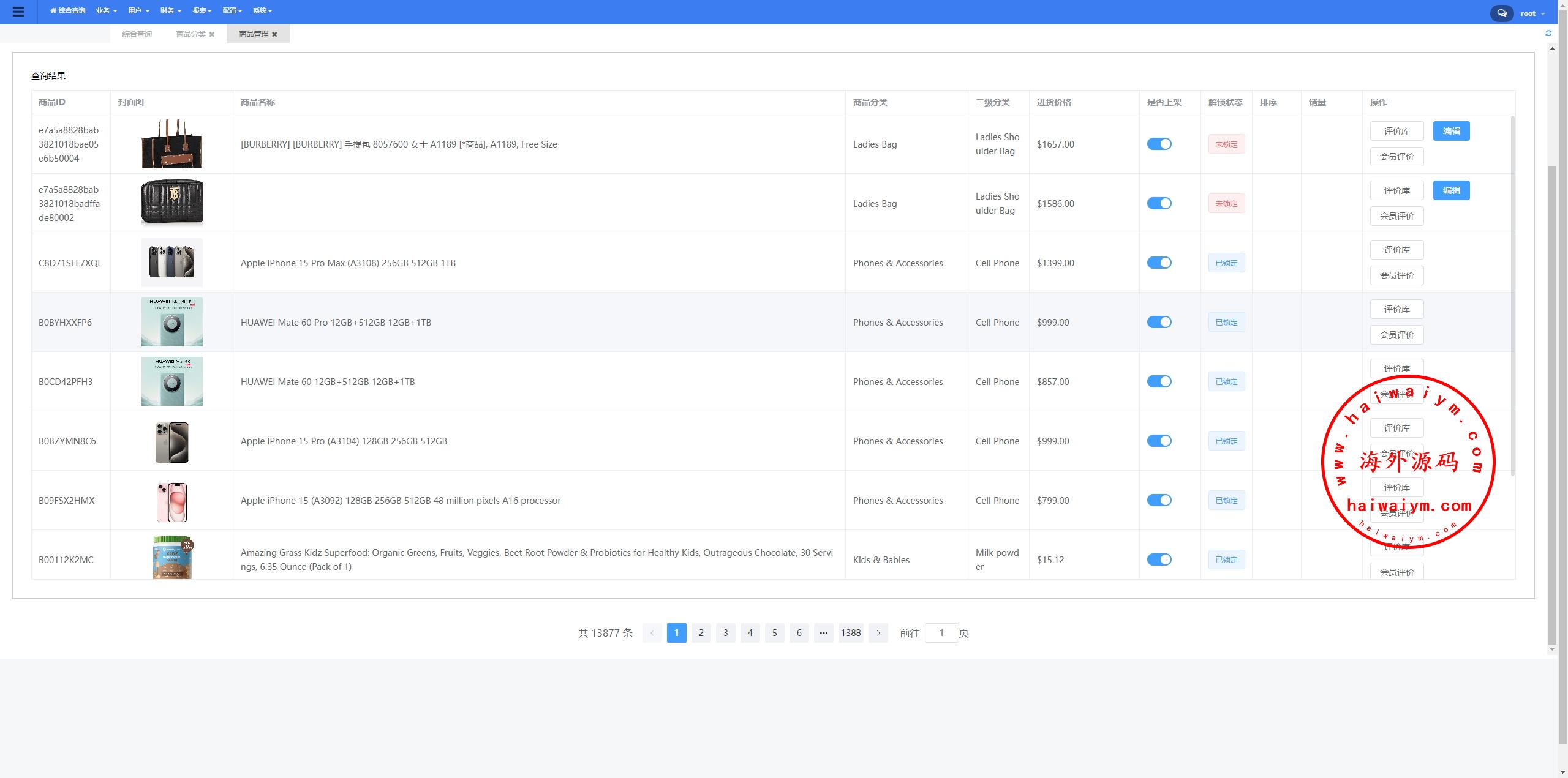Click the chat messages icon
The width and height of the screenshot is (1568, 778).
click(1501, 13)
